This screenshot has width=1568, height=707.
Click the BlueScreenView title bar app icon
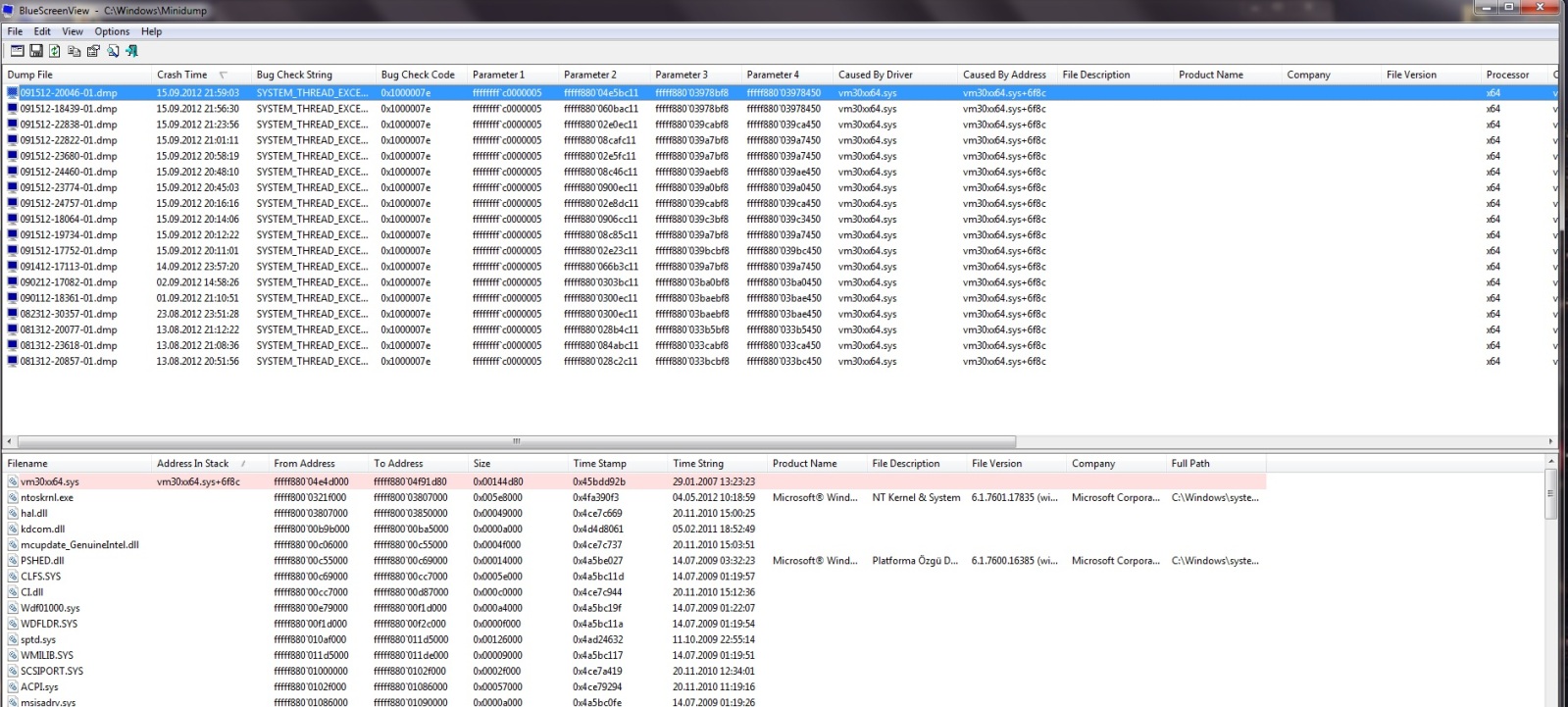click(9, 10)
